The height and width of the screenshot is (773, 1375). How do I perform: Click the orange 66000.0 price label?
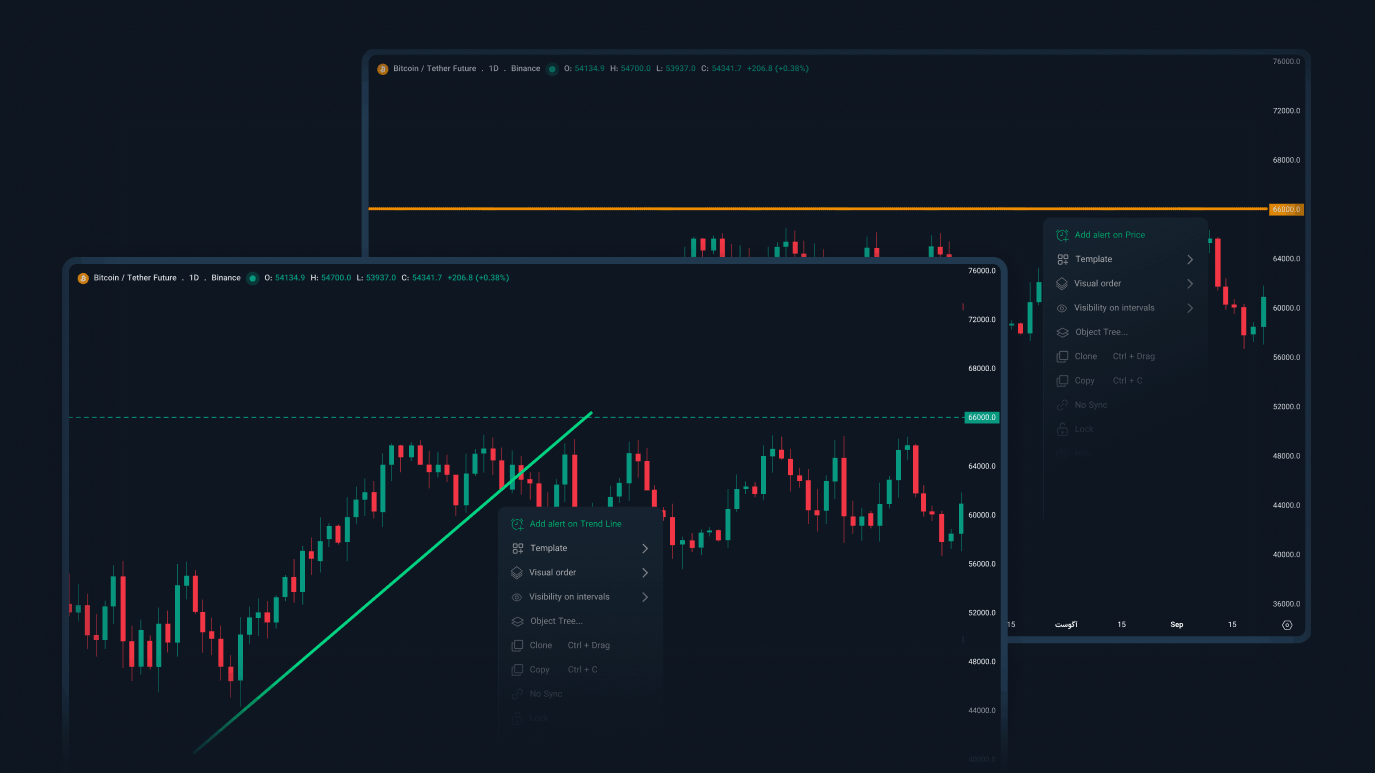pyautogui.click(x=1285, y=210)
